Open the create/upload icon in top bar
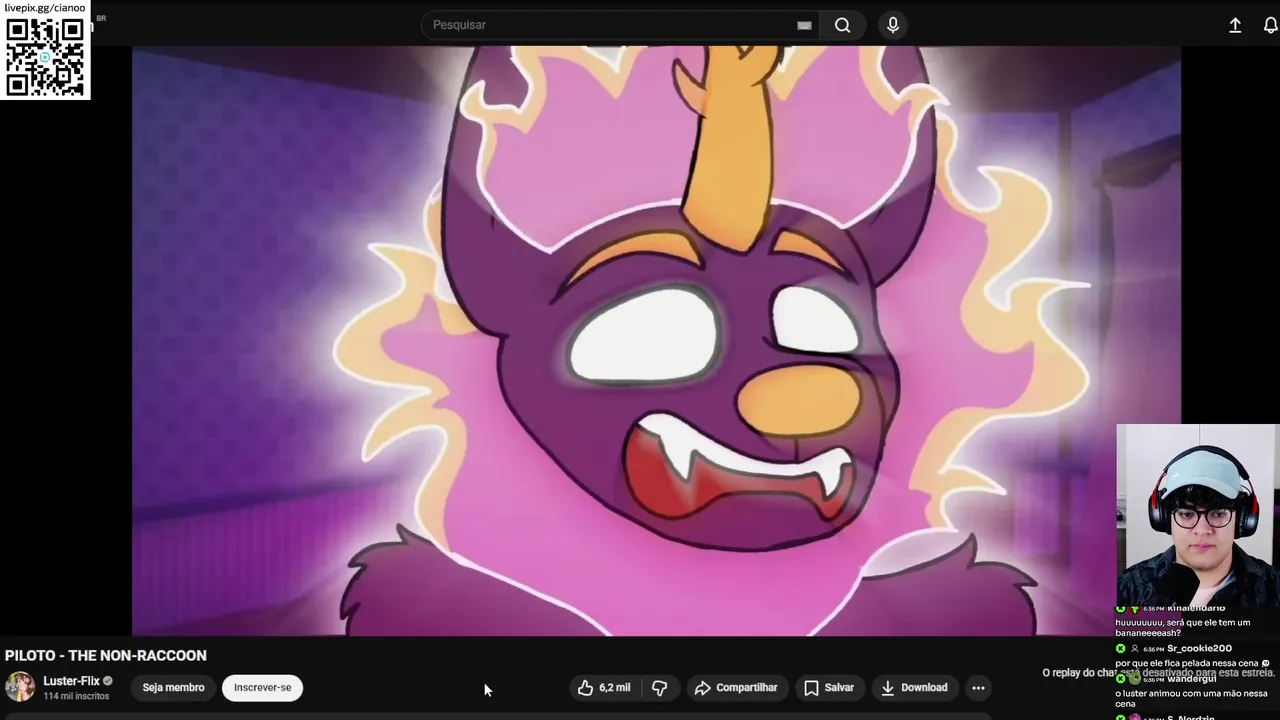 tap(1235, 26)
